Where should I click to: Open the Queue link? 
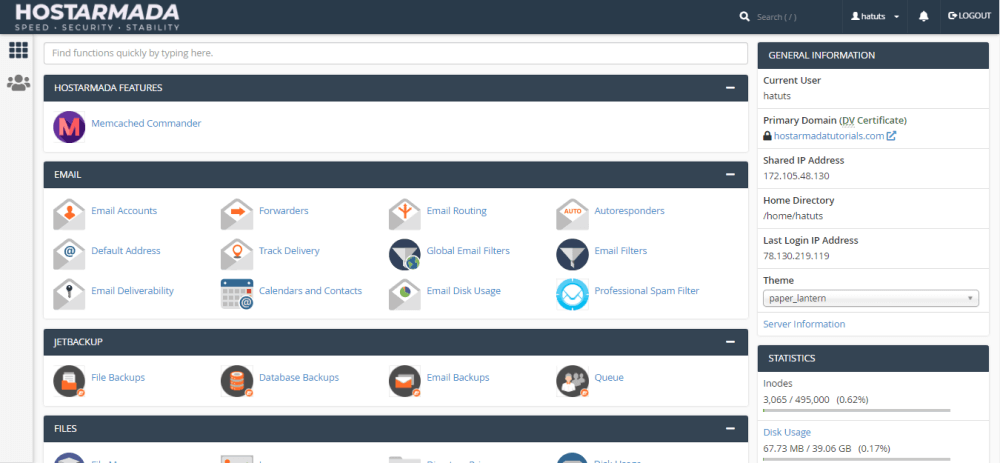(x=609, y=377)
